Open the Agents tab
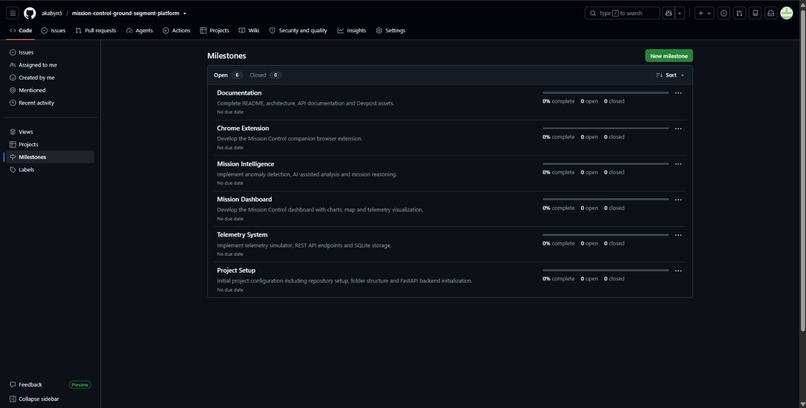Viewport: 806px width, 408px height. tap(139, 31)
